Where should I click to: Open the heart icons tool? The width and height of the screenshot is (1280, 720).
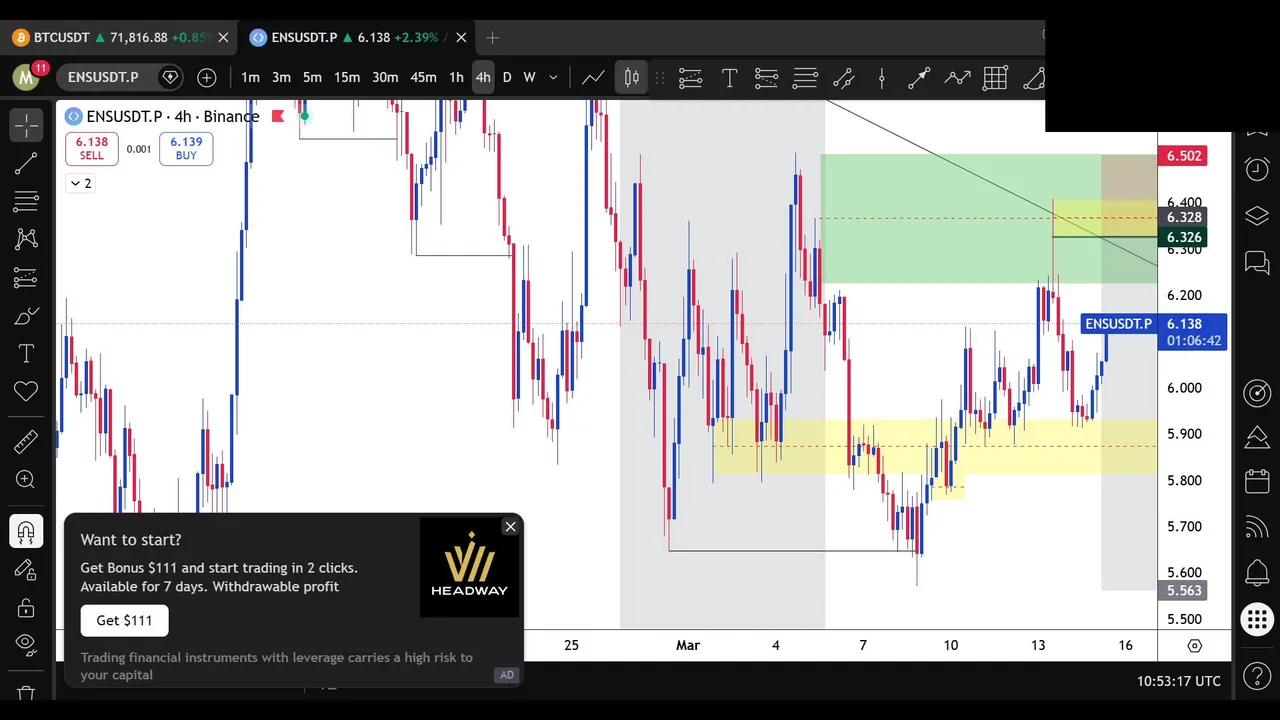(x=26, y=392)
